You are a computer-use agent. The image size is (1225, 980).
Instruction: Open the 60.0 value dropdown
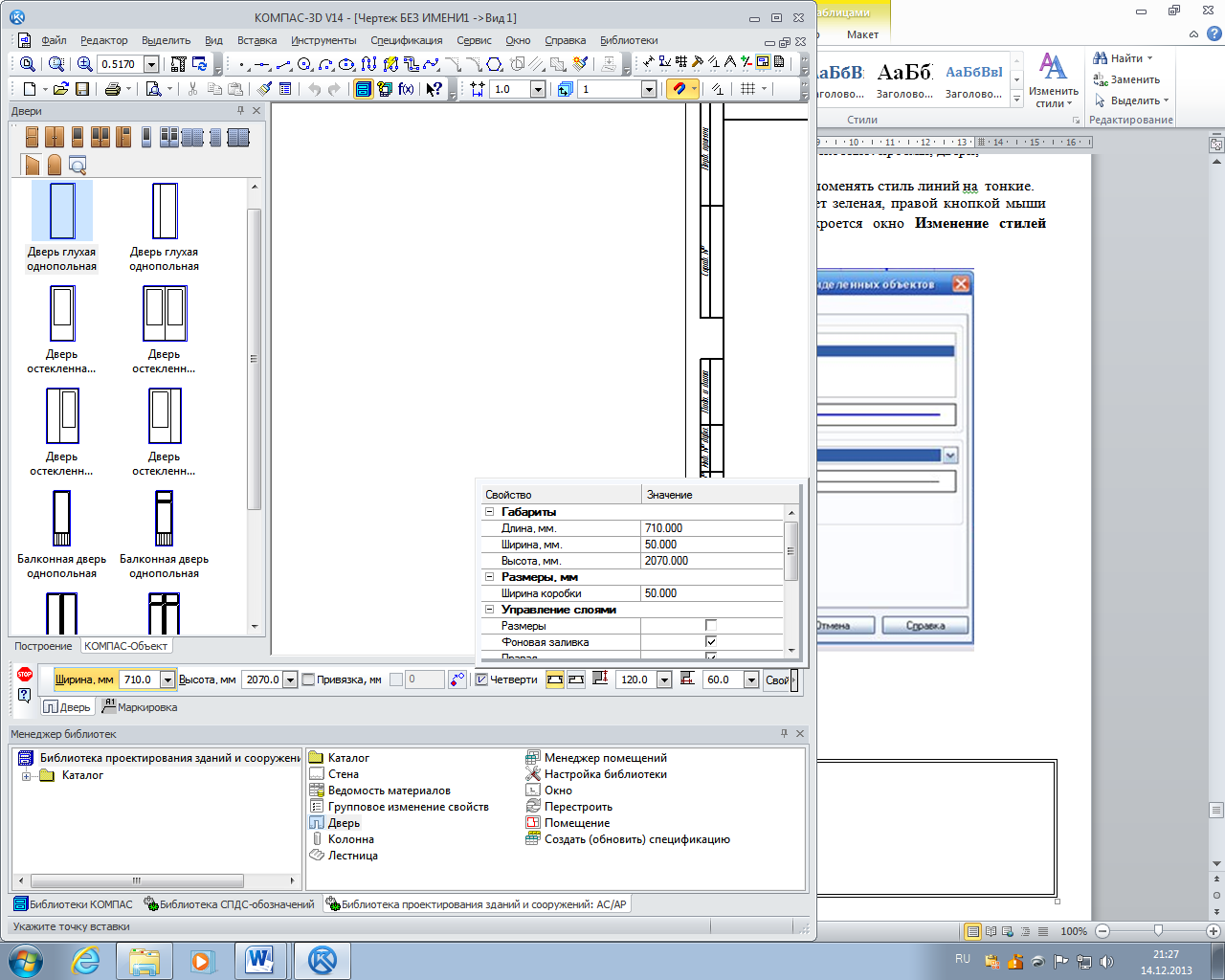point(751,679)
